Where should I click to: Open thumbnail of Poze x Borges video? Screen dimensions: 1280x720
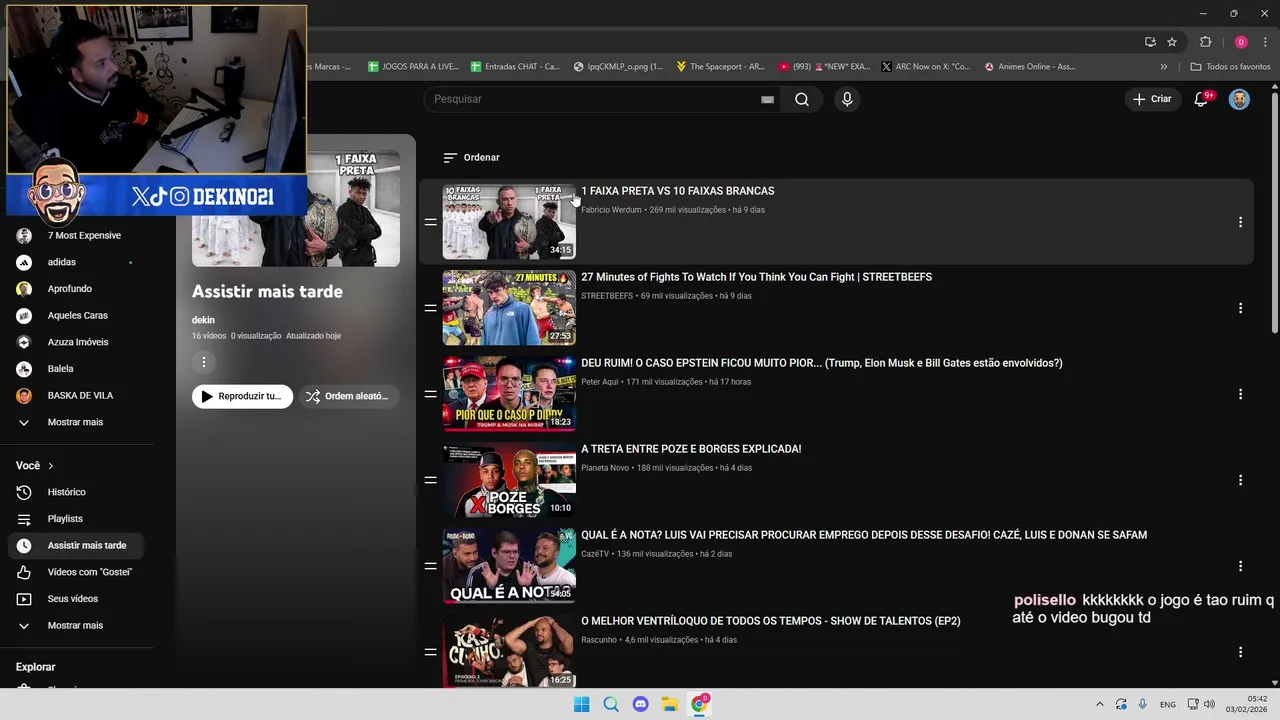(x=509, y=480)
